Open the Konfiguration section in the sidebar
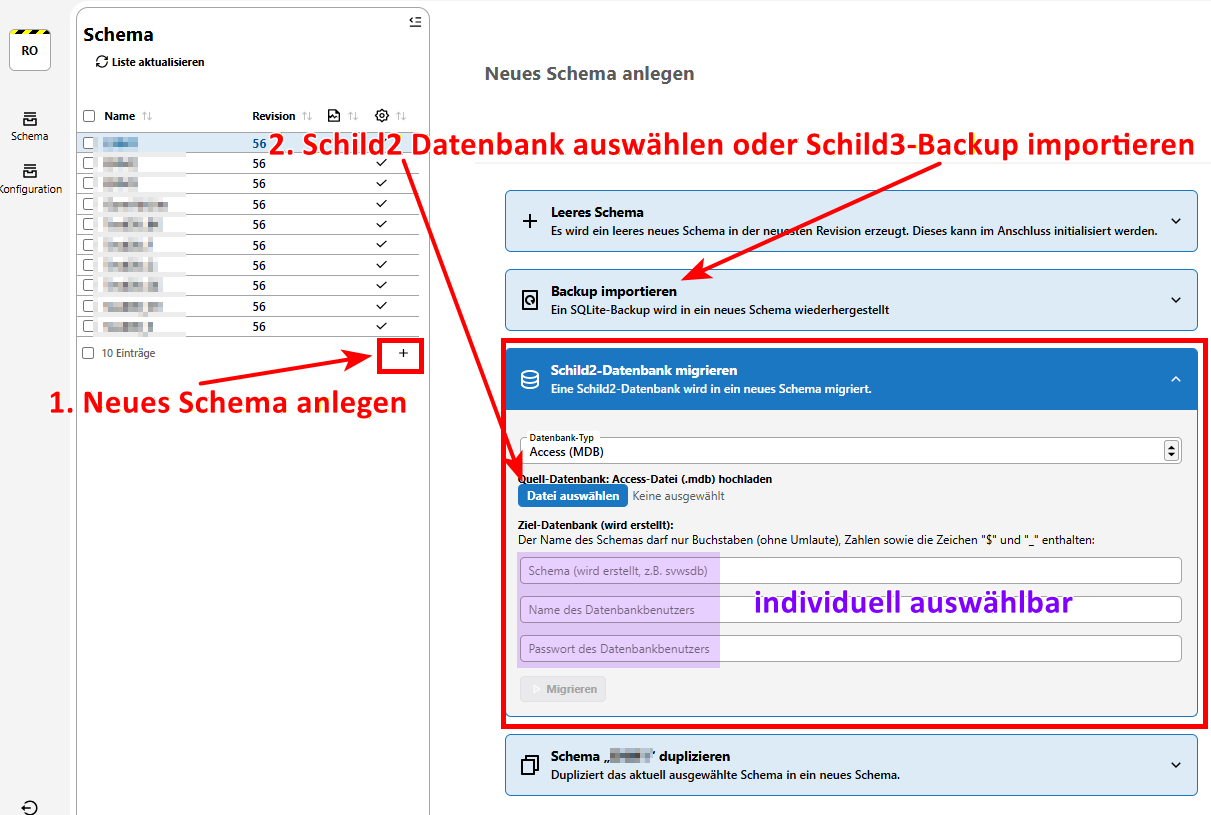The width and height of the screenshot is (1211, 815). click(x=30, y=179)
